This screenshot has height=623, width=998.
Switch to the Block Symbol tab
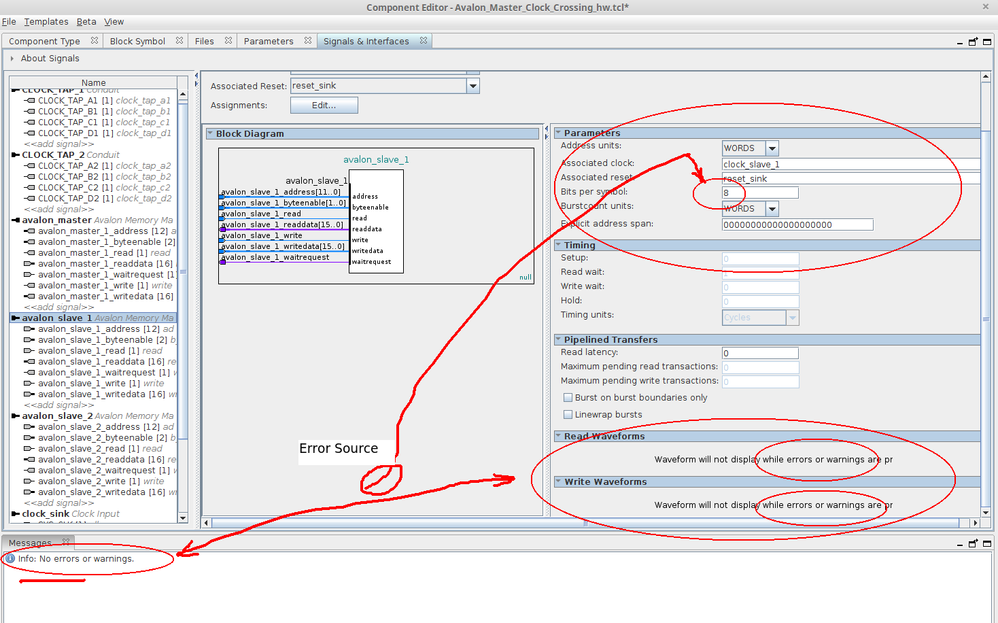[x=137, y=41]
